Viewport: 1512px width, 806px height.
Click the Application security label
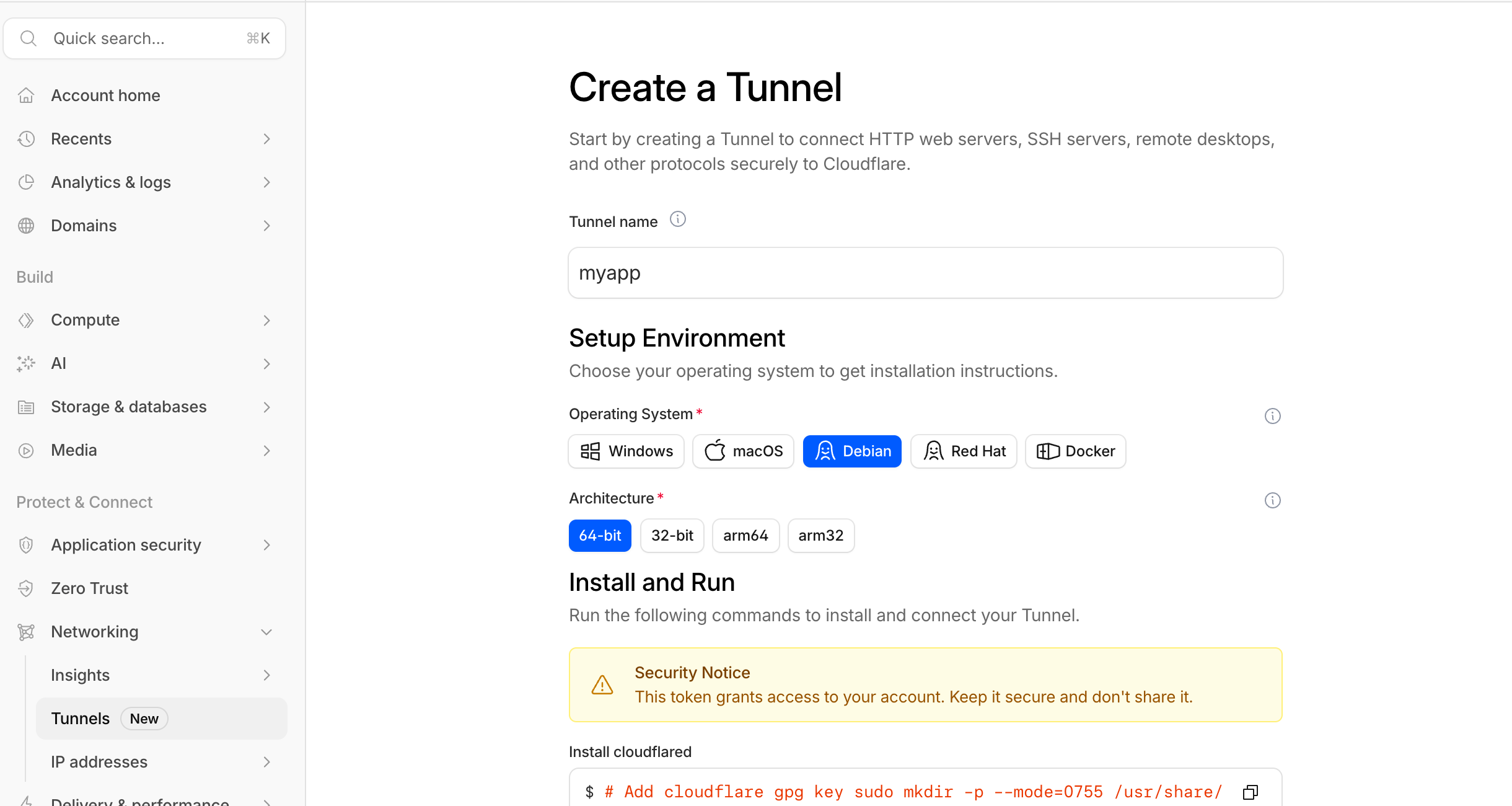tap(126, 545)
